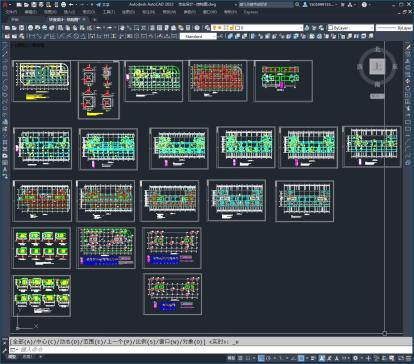
Task: Click the keyword search box in title bar
Action: click(x=266, y=5)
